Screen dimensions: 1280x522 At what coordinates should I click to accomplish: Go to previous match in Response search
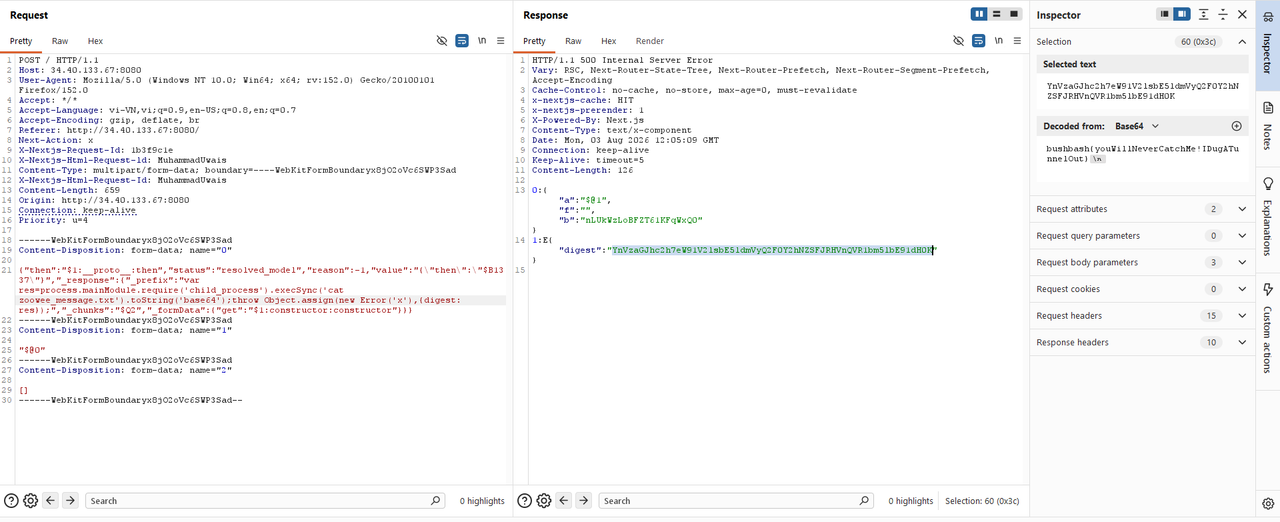click(565, 500)
